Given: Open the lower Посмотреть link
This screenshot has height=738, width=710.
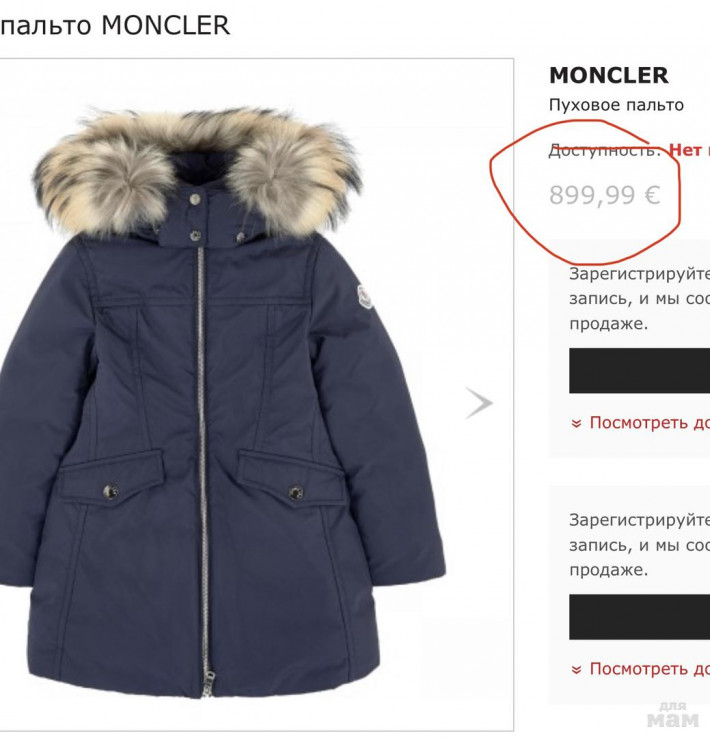Looking at the screenshot, I should [x=649, y=668].
